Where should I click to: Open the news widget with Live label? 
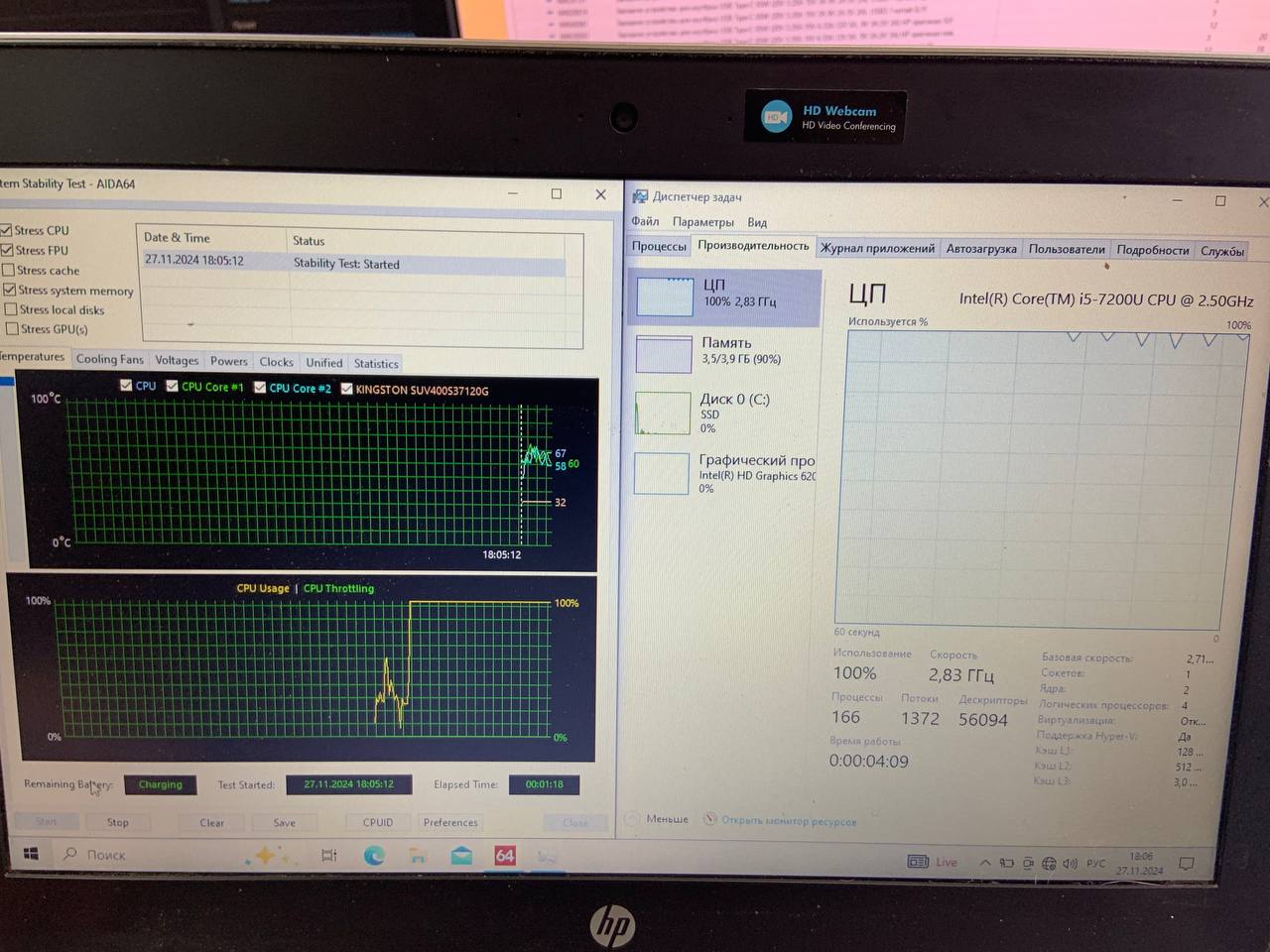coord(933,862)
